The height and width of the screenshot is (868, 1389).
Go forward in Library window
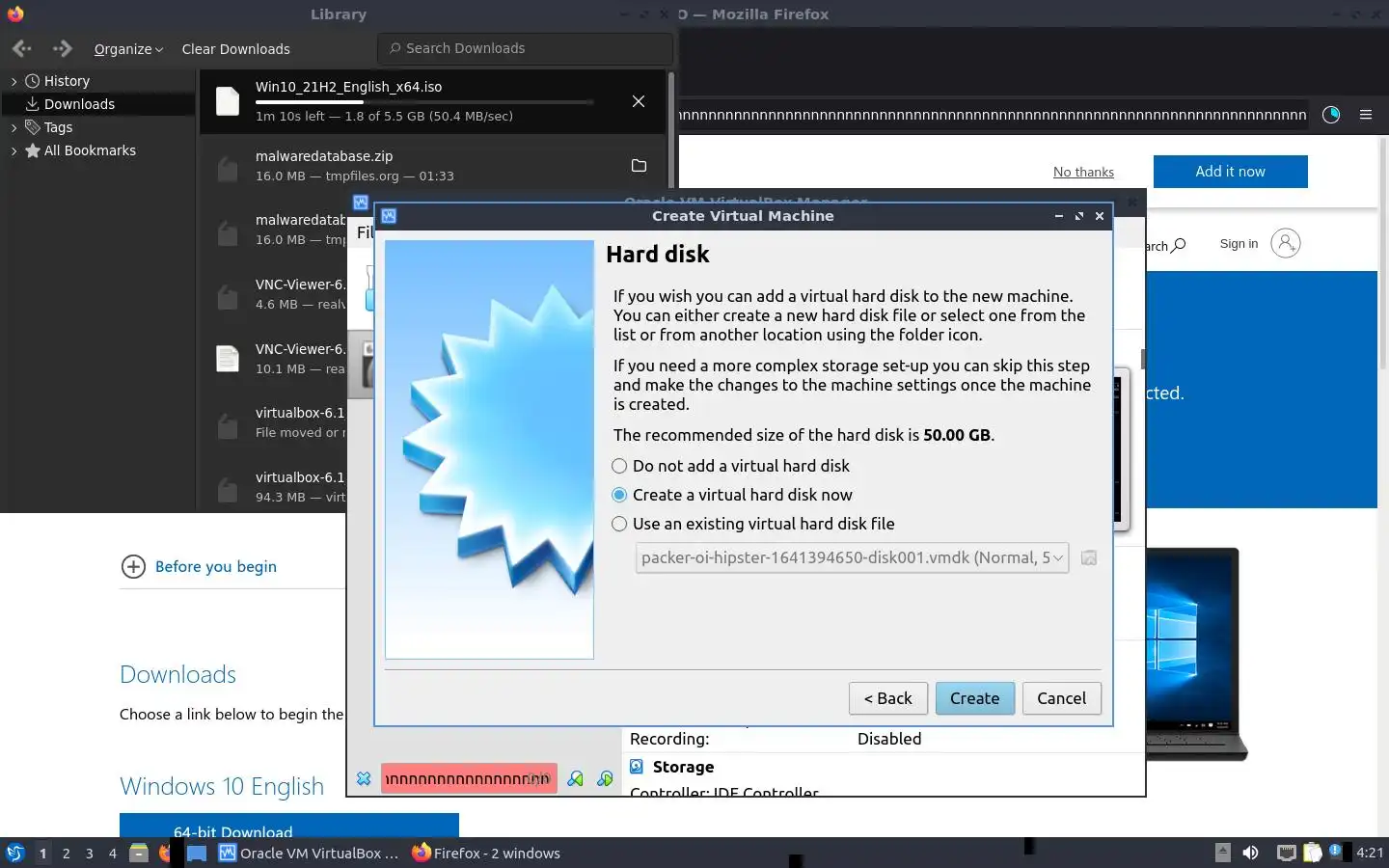(63, 48)
